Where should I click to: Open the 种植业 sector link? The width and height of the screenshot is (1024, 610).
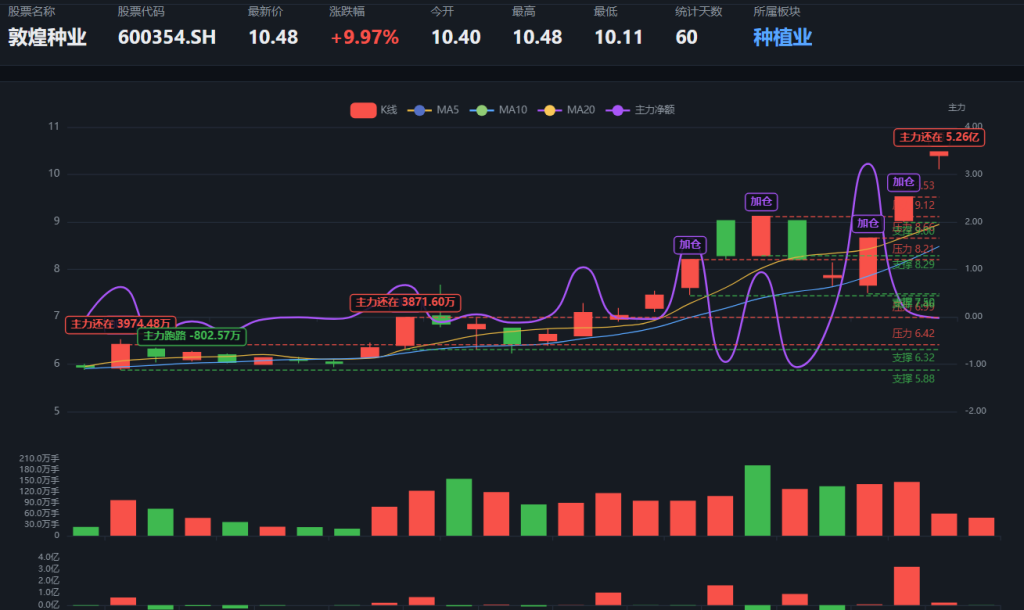pyautogui.click(x=782, y=37)
